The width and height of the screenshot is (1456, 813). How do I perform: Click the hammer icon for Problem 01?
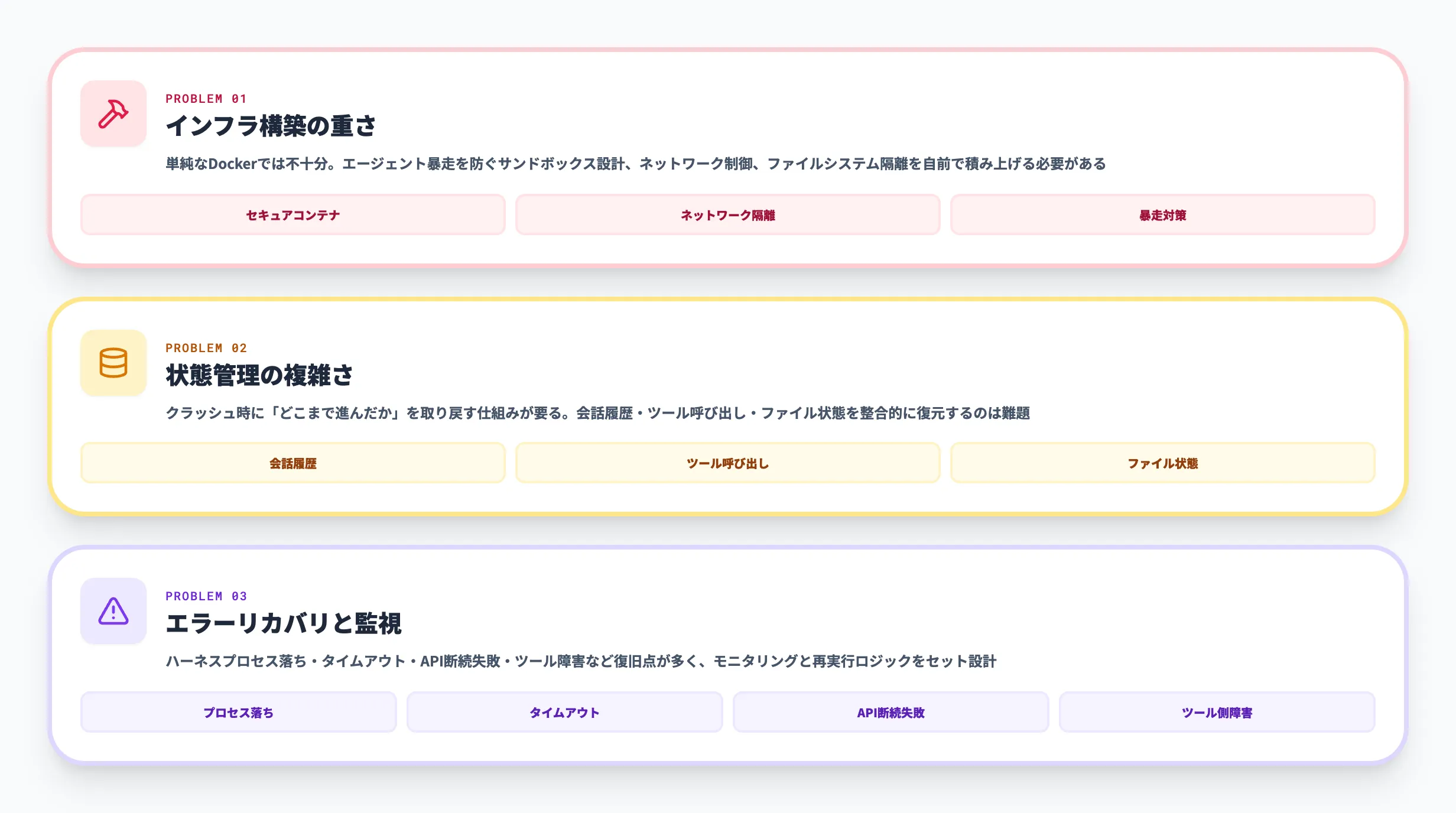[x=113, y=114]
